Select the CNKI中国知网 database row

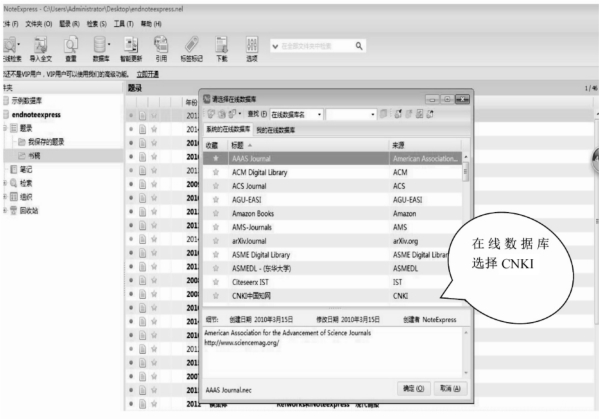(332, 296)
